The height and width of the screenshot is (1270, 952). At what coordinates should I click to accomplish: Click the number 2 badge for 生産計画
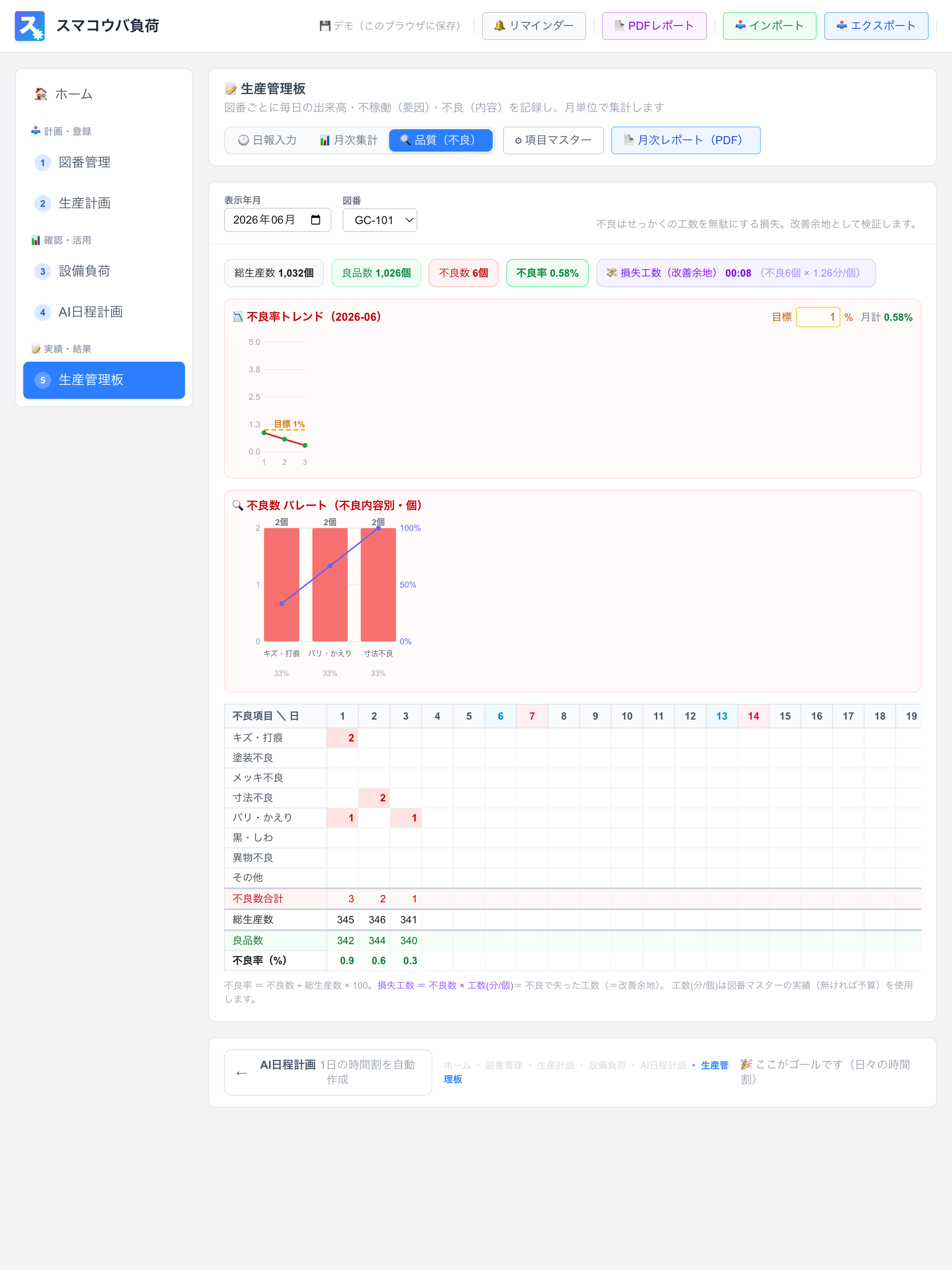pos(42,203)
